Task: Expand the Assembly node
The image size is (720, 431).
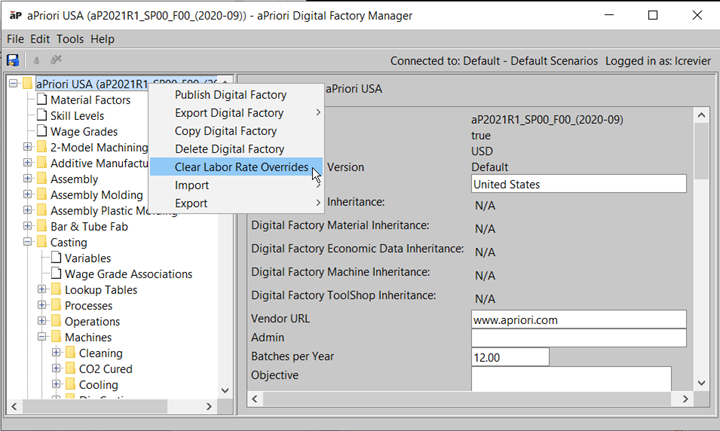Action: 28,179
